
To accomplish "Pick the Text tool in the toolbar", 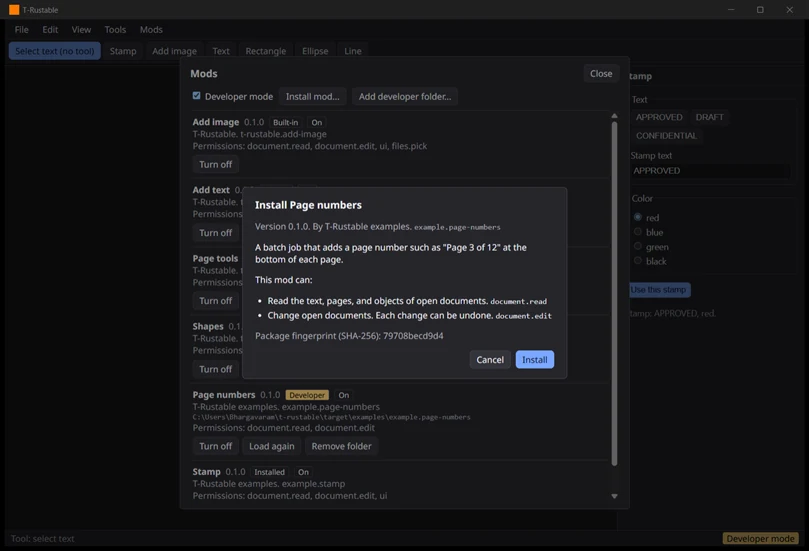I will [221, 51].
